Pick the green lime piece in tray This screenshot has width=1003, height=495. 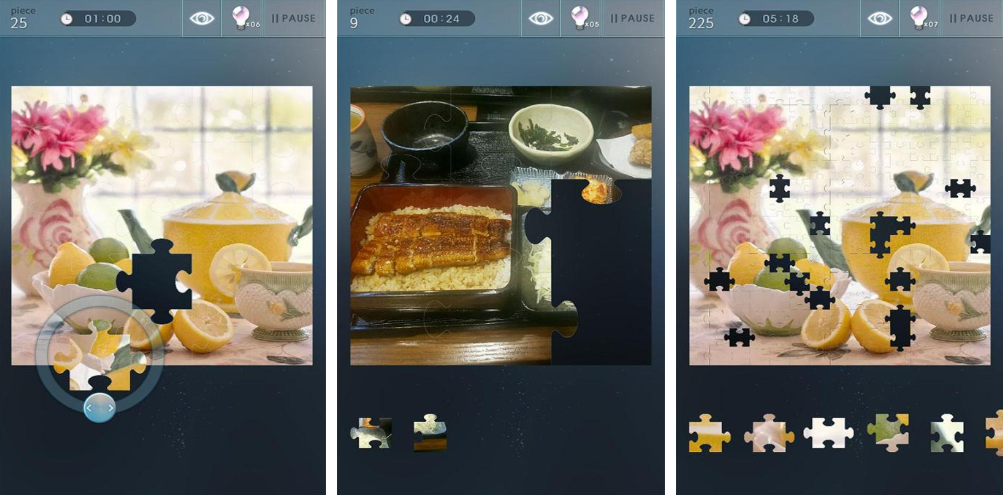point(888,433)
